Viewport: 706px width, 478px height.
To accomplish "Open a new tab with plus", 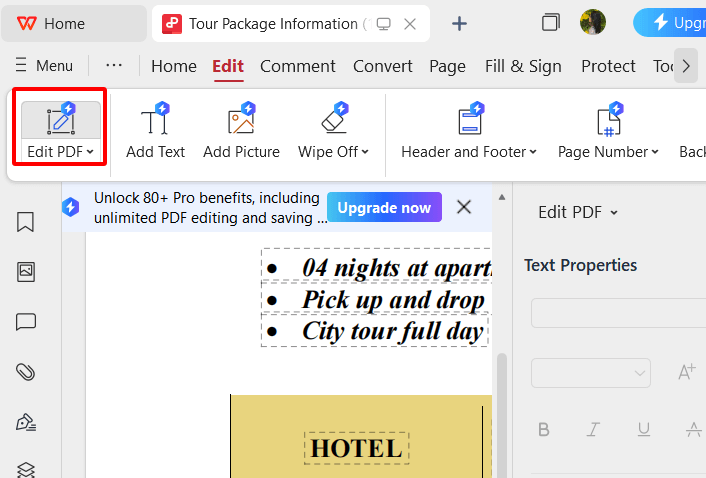I will 459,23.
